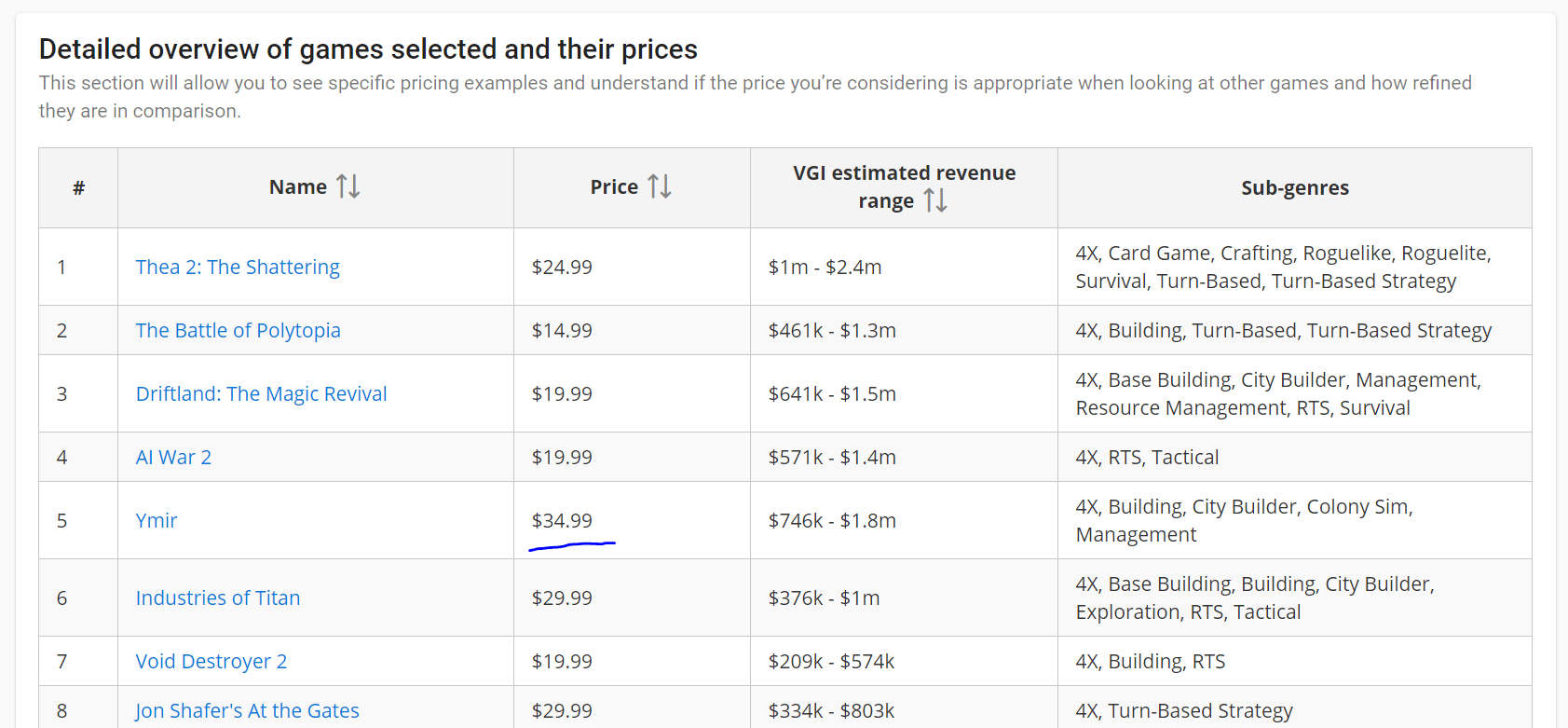This screenshot has height=728, width=1568.
Task: Open Jon Shafer's At the Gates link
Action: (x=246, y=710)
